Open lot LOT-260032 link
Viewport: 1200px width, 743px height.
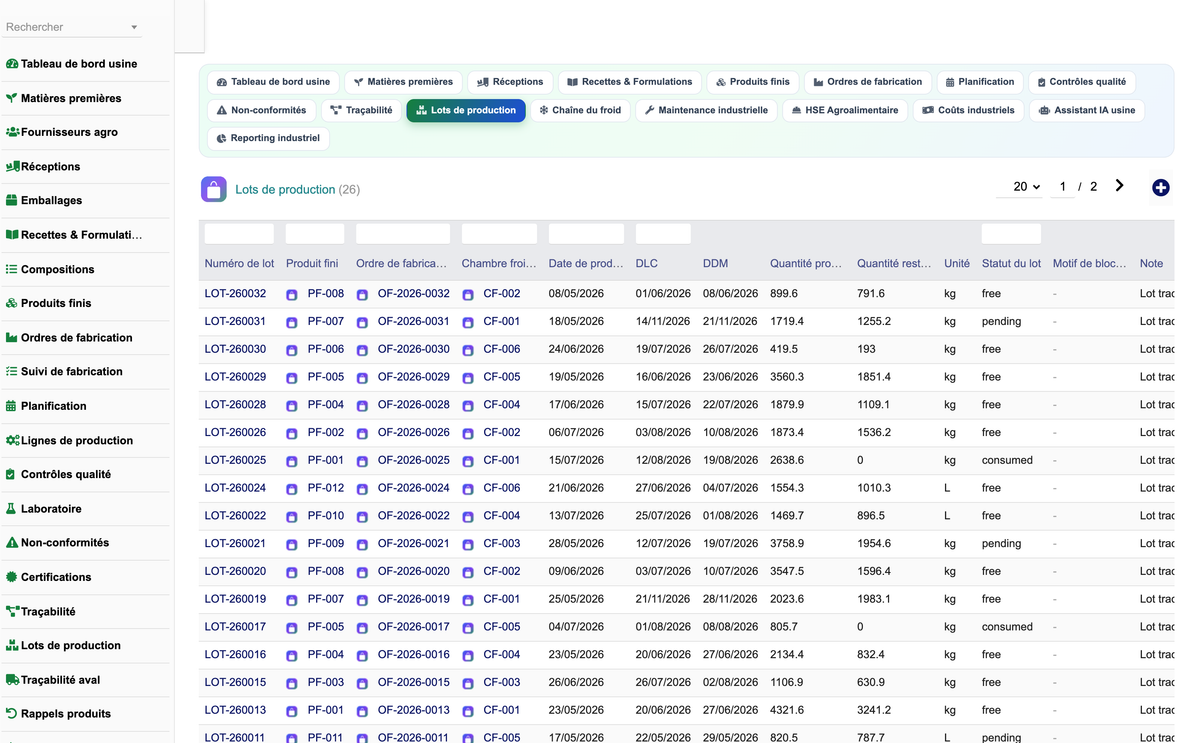point(235,294)
